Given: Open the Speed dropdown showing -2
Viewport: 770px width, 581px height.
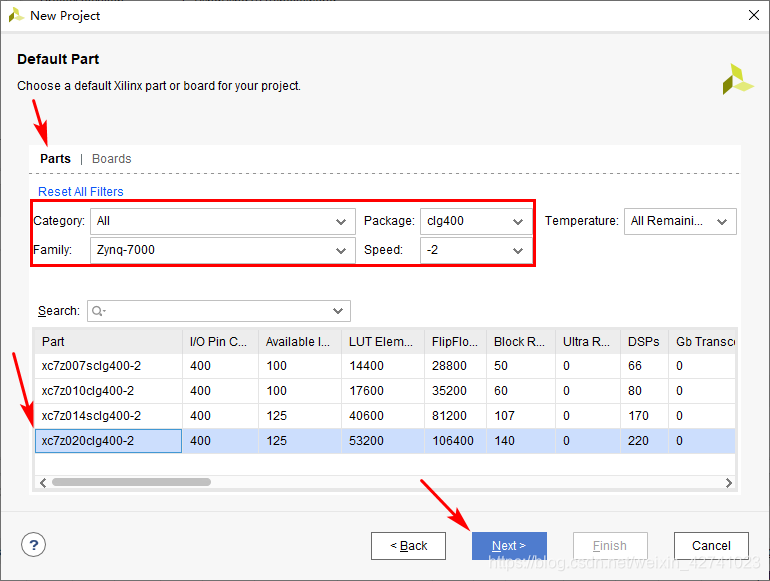Looking at the screenshot, I should click(x=476, y=250).
